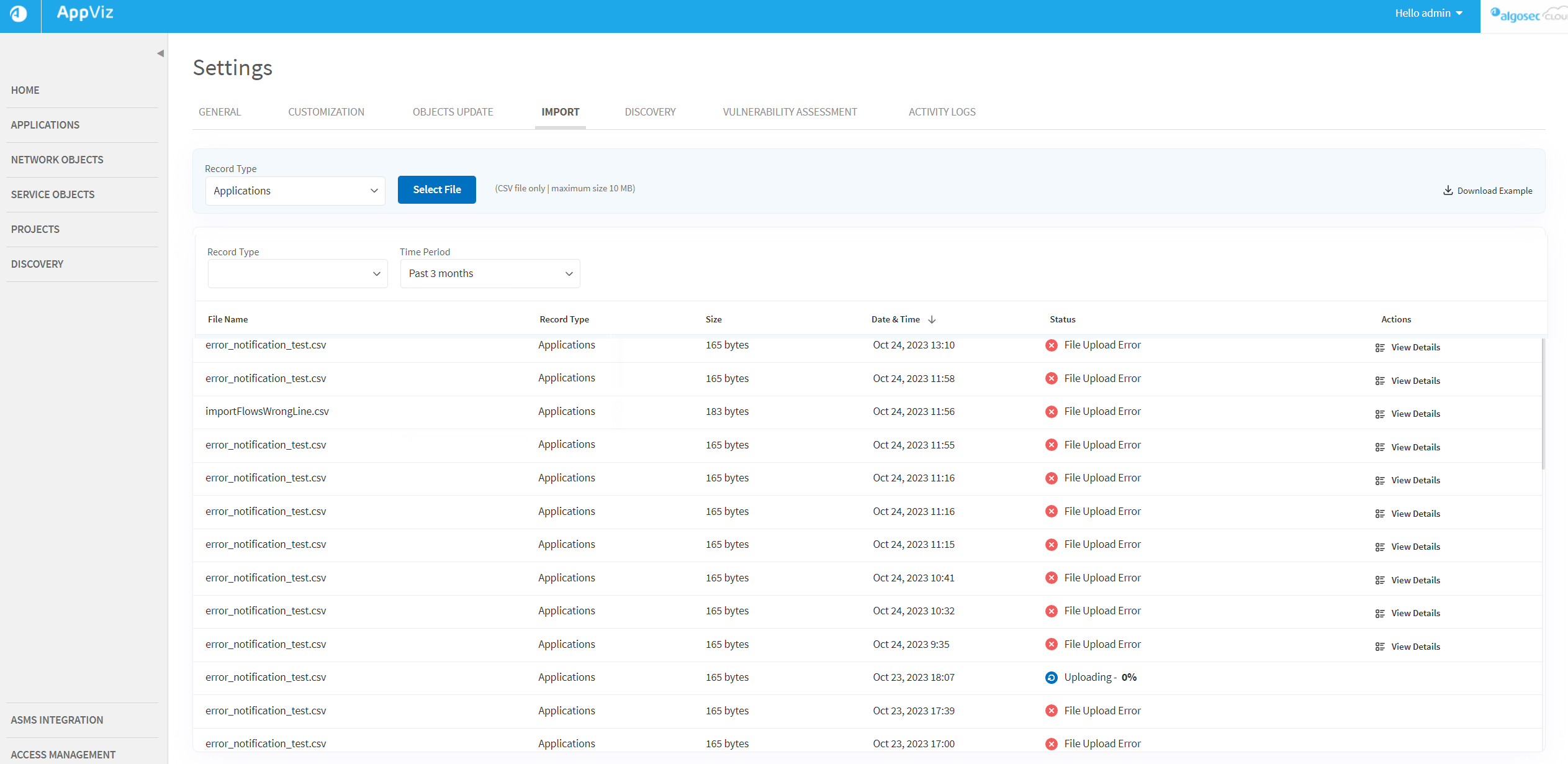Click View Details icon for Oct 24 13:10 row
Screen dimensions: 1568x764
(1380, 348)
